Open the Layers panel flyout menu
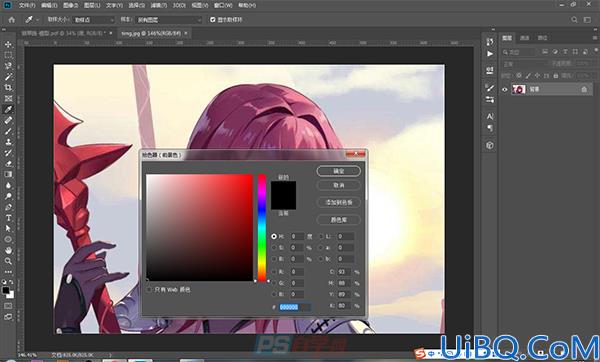The image size is (600, 362). coord(595,38)
